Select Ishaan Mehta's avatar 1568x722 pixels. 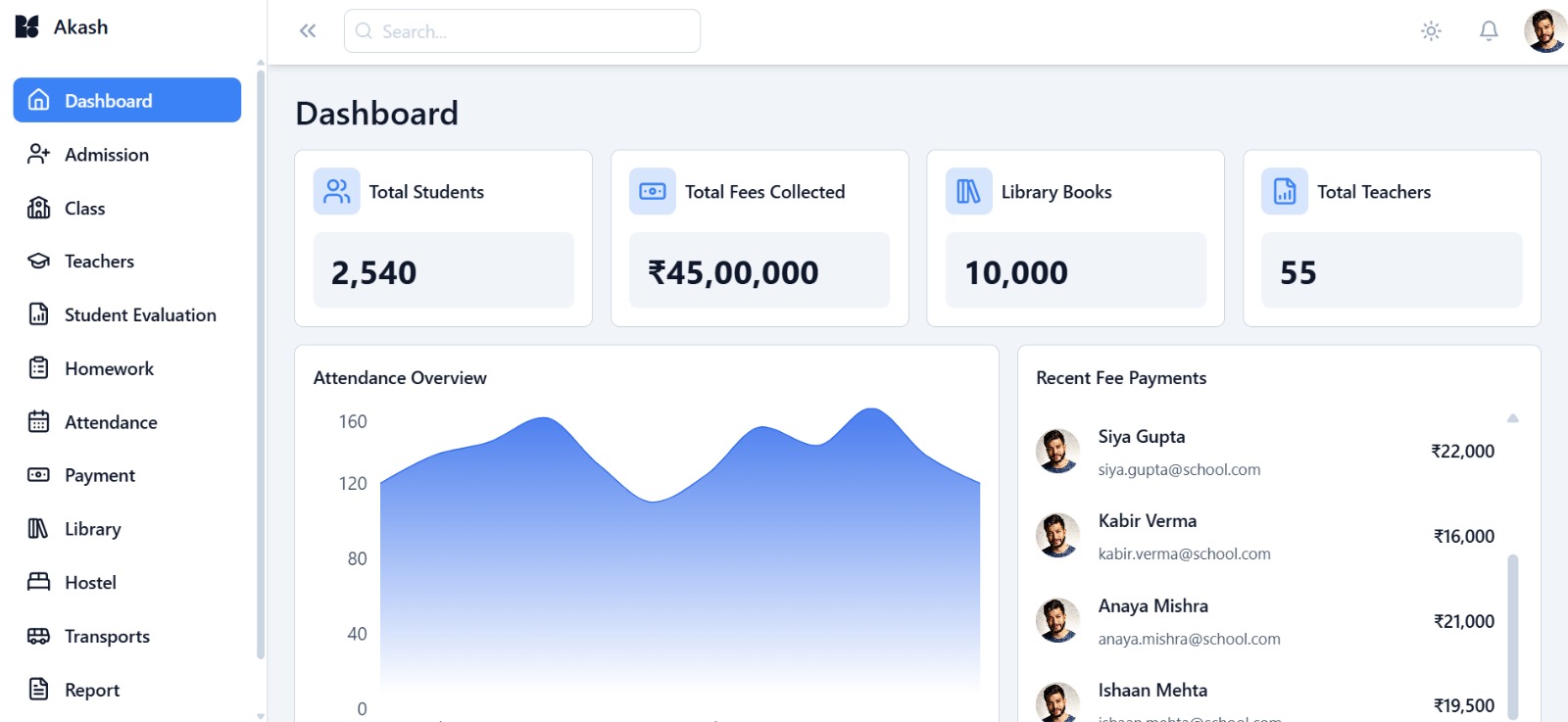[1057, 702]
